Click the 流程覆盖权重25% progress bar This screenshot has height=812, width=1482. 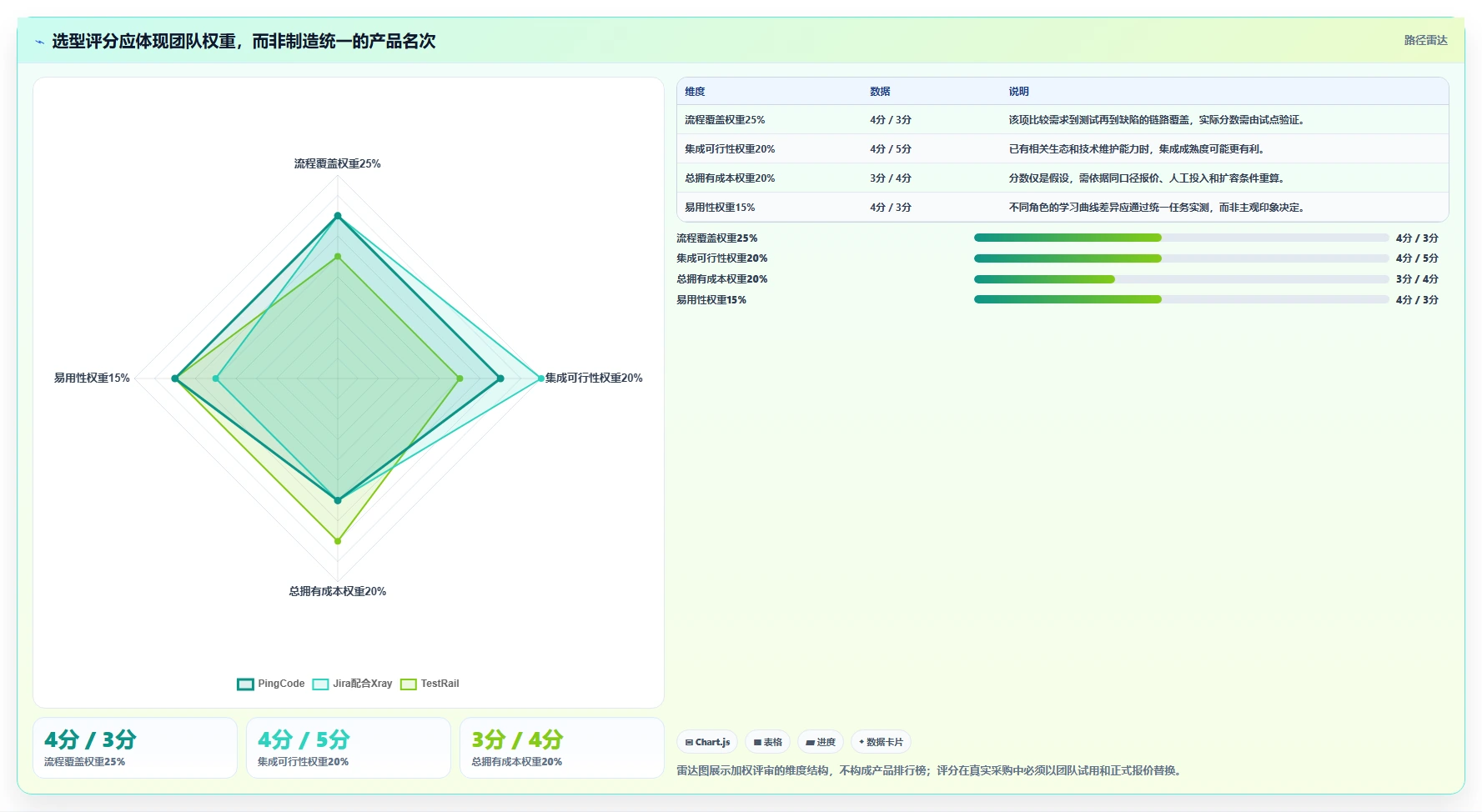[x=1181, y=238]
